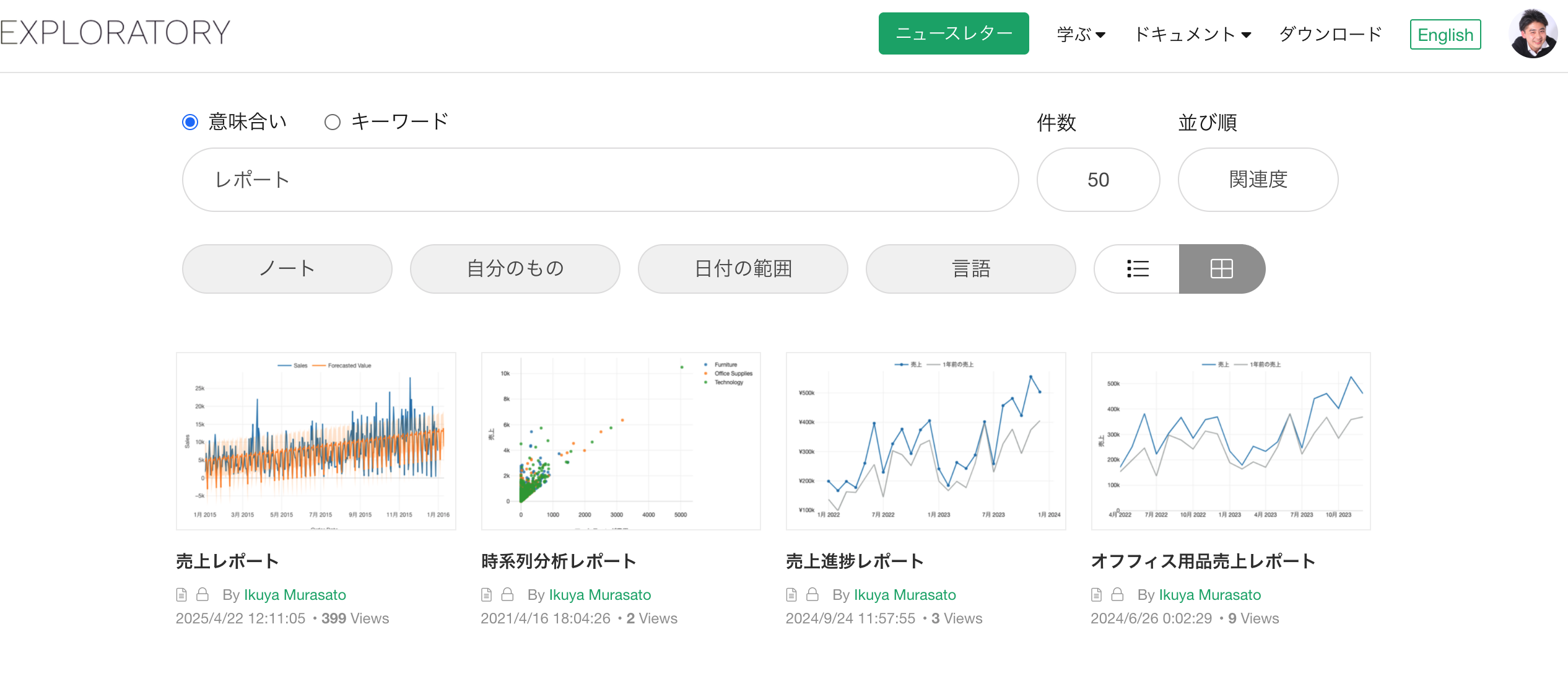Image resolution: width=1568 pixels, height=699 pixels.
Task: Click the ニュースレター button
Action: [x=953, y=33]
